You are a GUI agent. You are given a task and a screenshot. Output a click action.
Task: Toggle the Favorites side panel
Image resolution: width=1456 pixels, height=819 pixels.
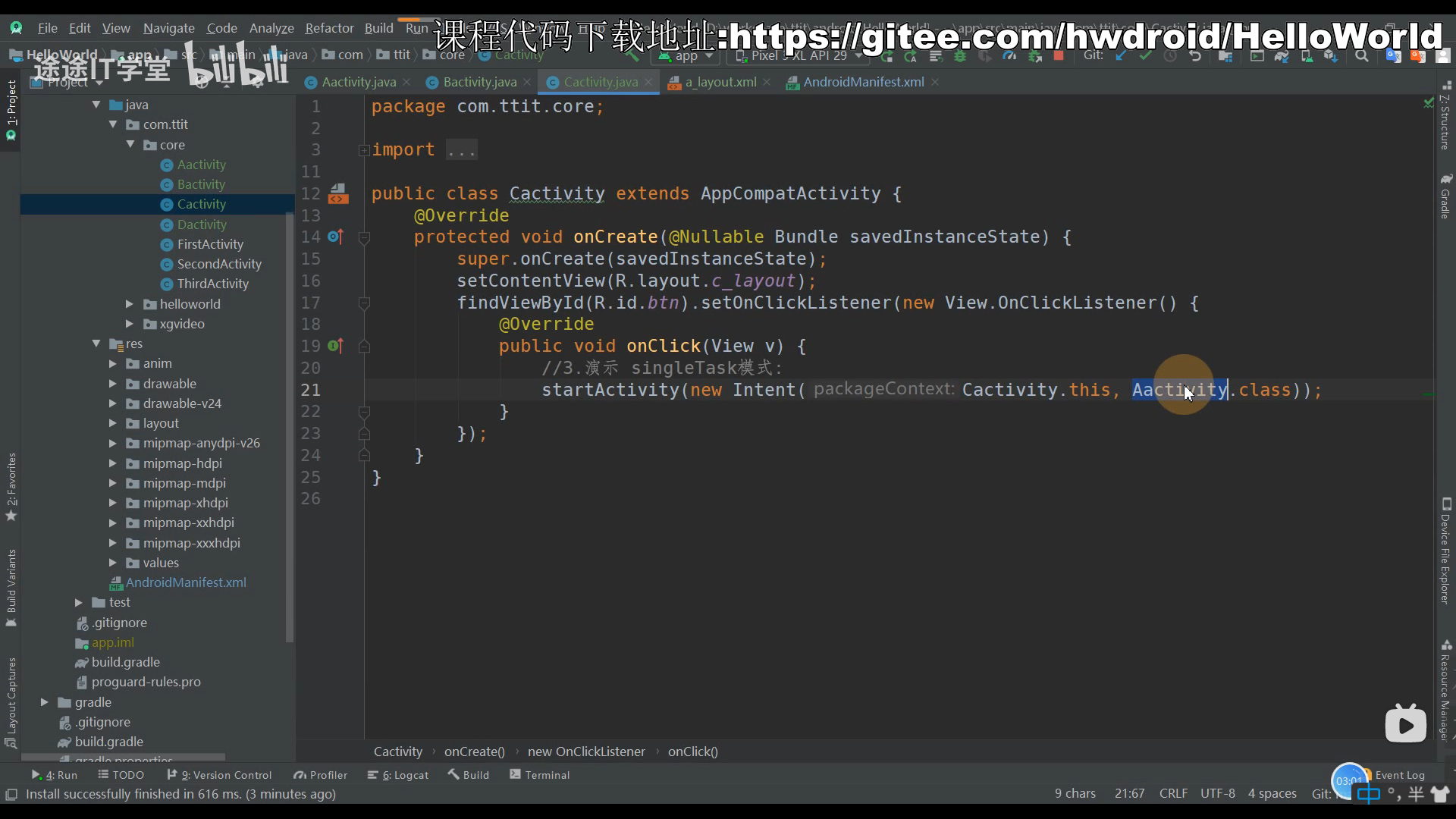click(x=11, y=487)
